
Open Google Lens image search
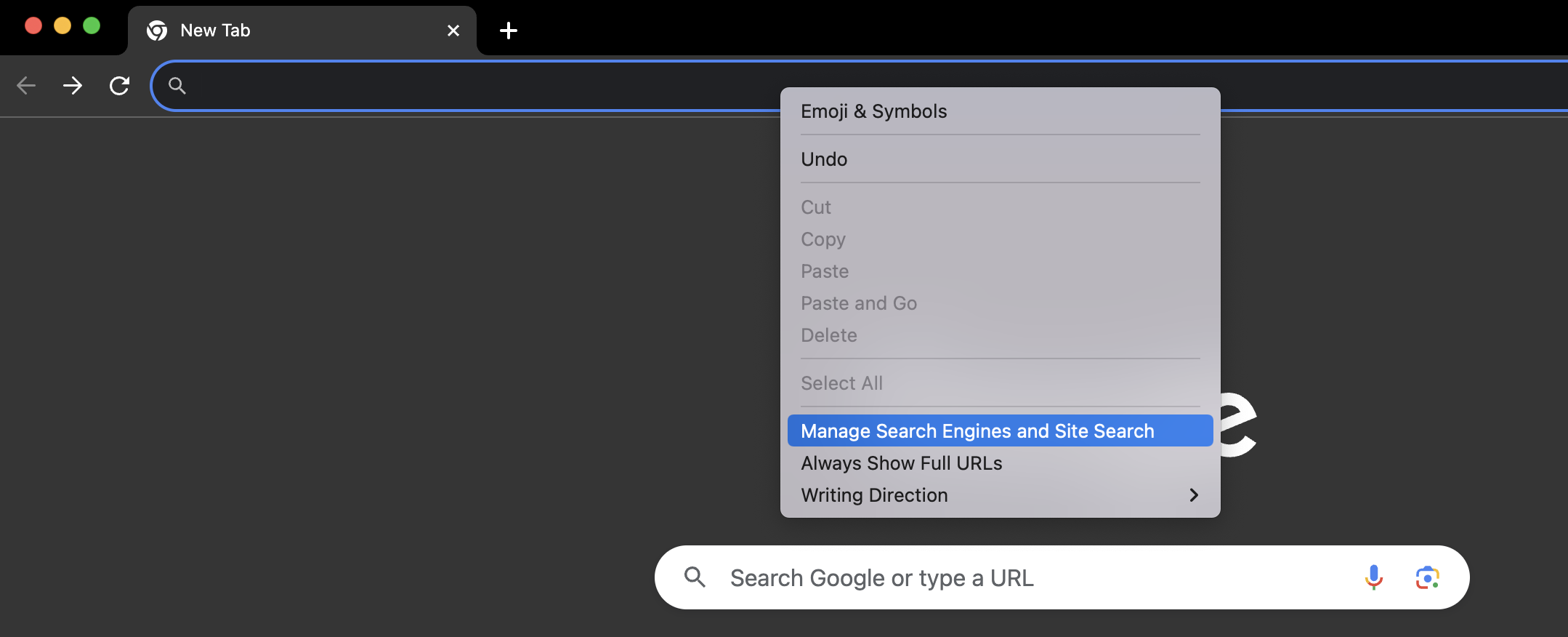point(1427,577)
